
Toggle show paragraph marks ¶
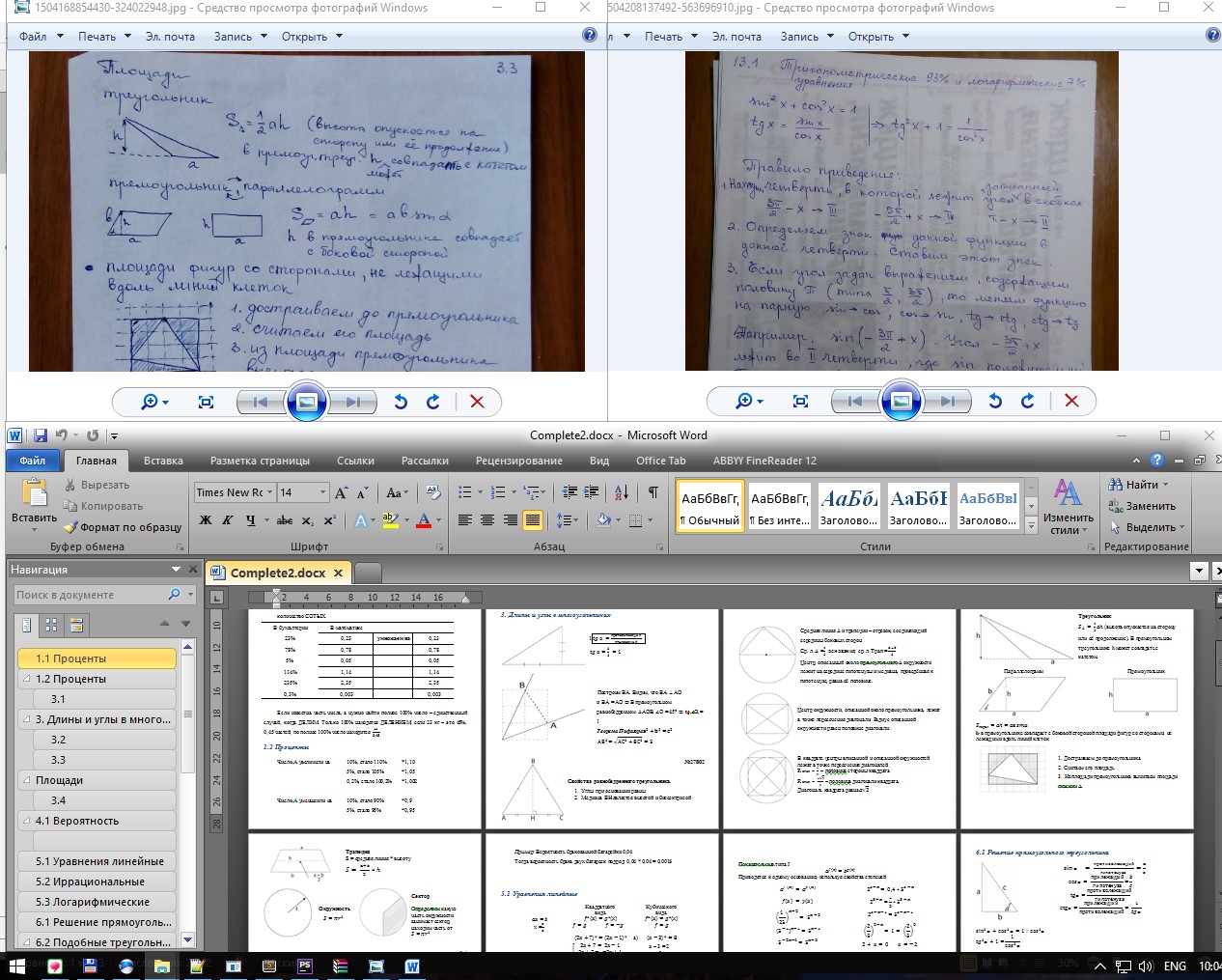pos(653,492)
